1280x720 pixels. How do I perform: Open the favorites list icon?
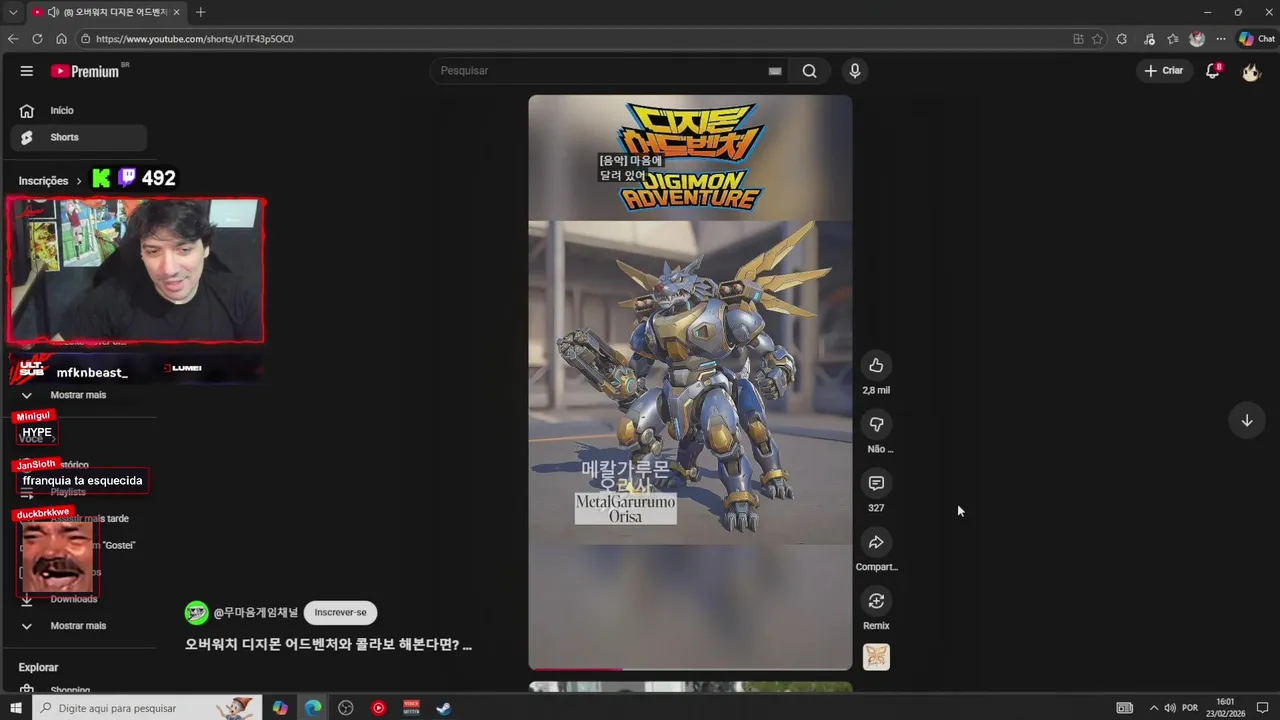coord(1173,39)
